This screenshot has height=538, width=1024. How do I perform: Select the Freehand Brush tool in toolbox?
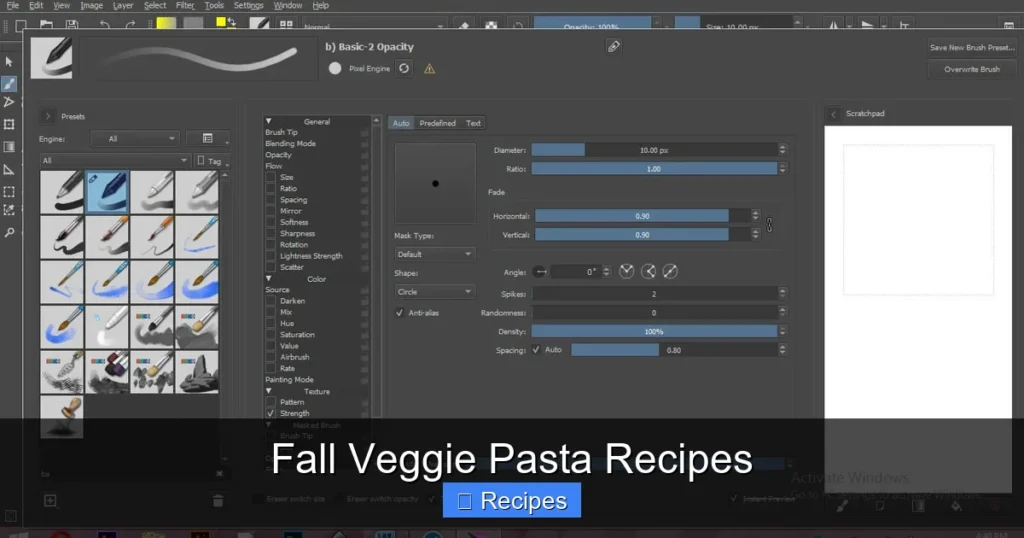[x=9, y=84]
